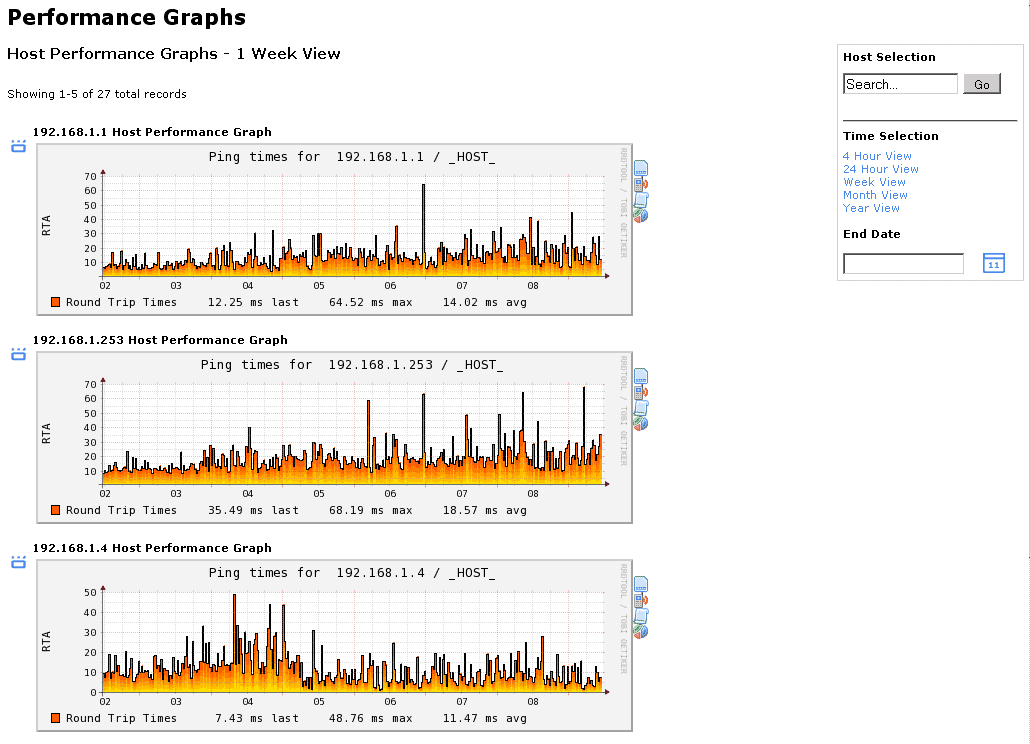This screenshot has height=744, width=1030.
Task: Click the pie chart icon beside 192.168.1.1 graph
Action: (640, 215)
